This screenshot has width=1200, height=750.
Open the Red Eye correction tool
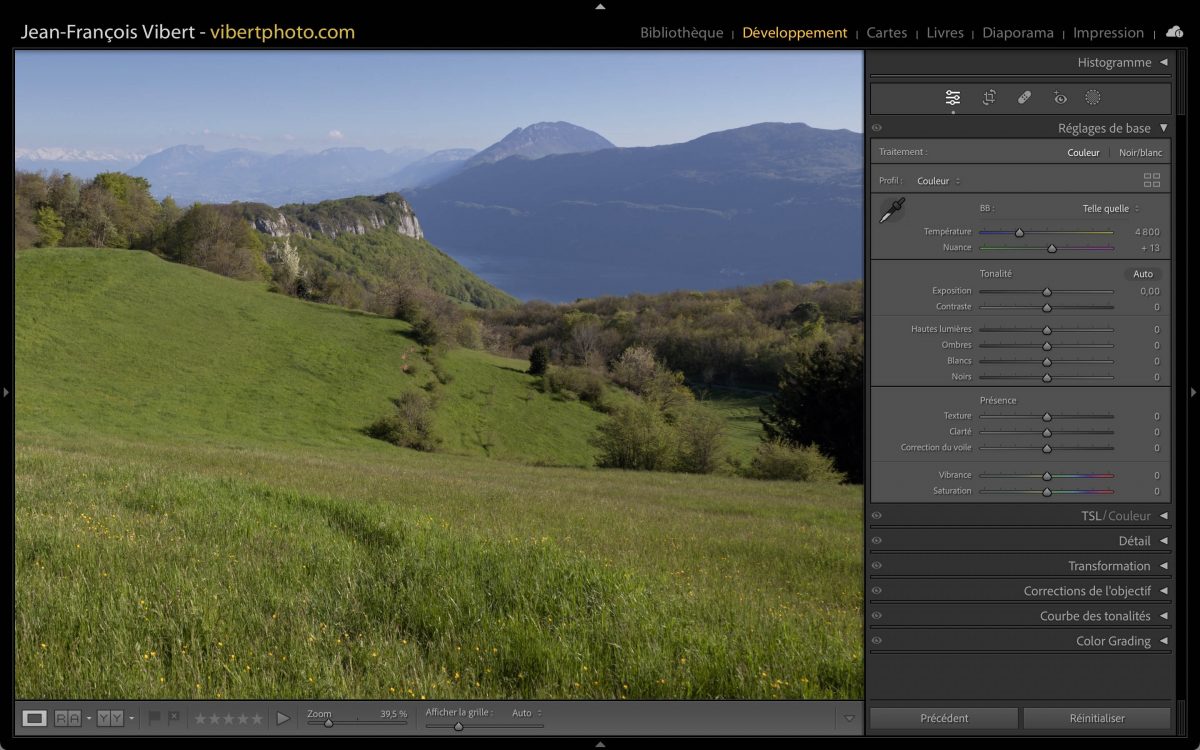coord(1060,98)
